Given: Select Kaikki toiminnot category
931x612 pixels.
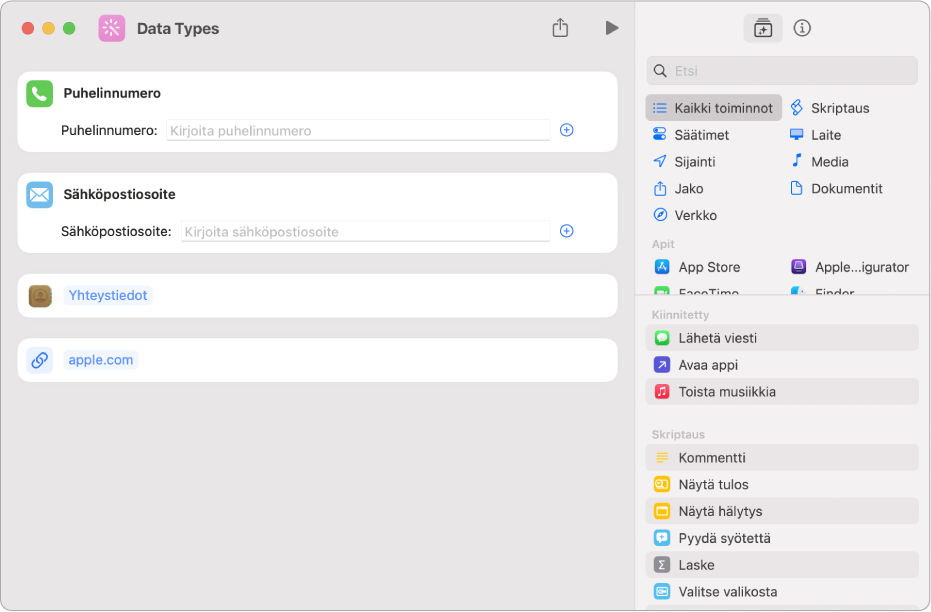Looking at the screenshot, I should tap(713, 108).
